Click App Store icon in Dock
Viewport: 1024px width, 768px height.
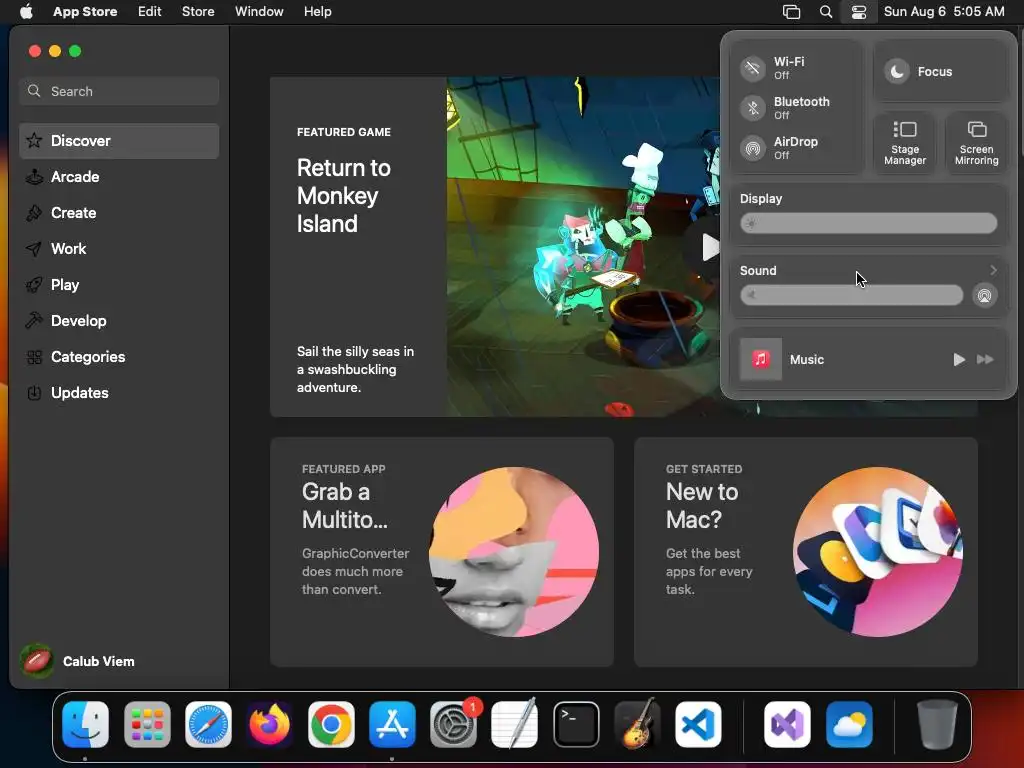point(392,724)
